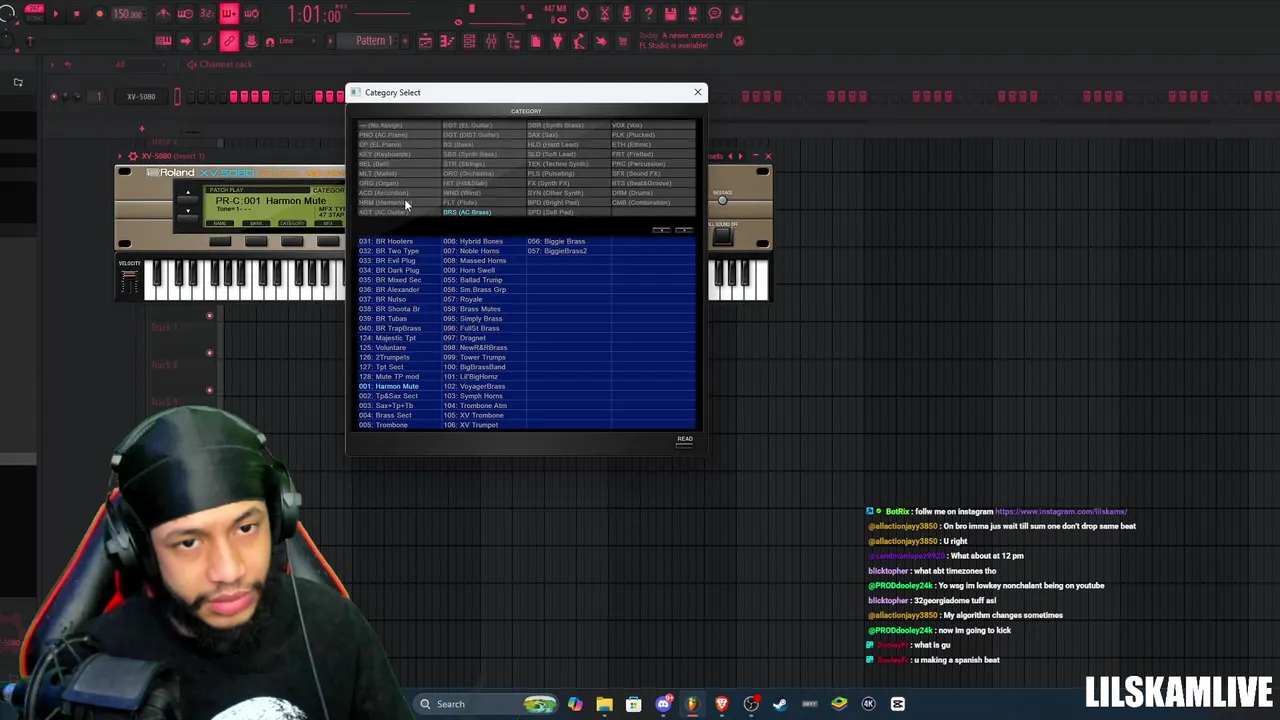Toggle the Record button in transport

click(99, 14)
